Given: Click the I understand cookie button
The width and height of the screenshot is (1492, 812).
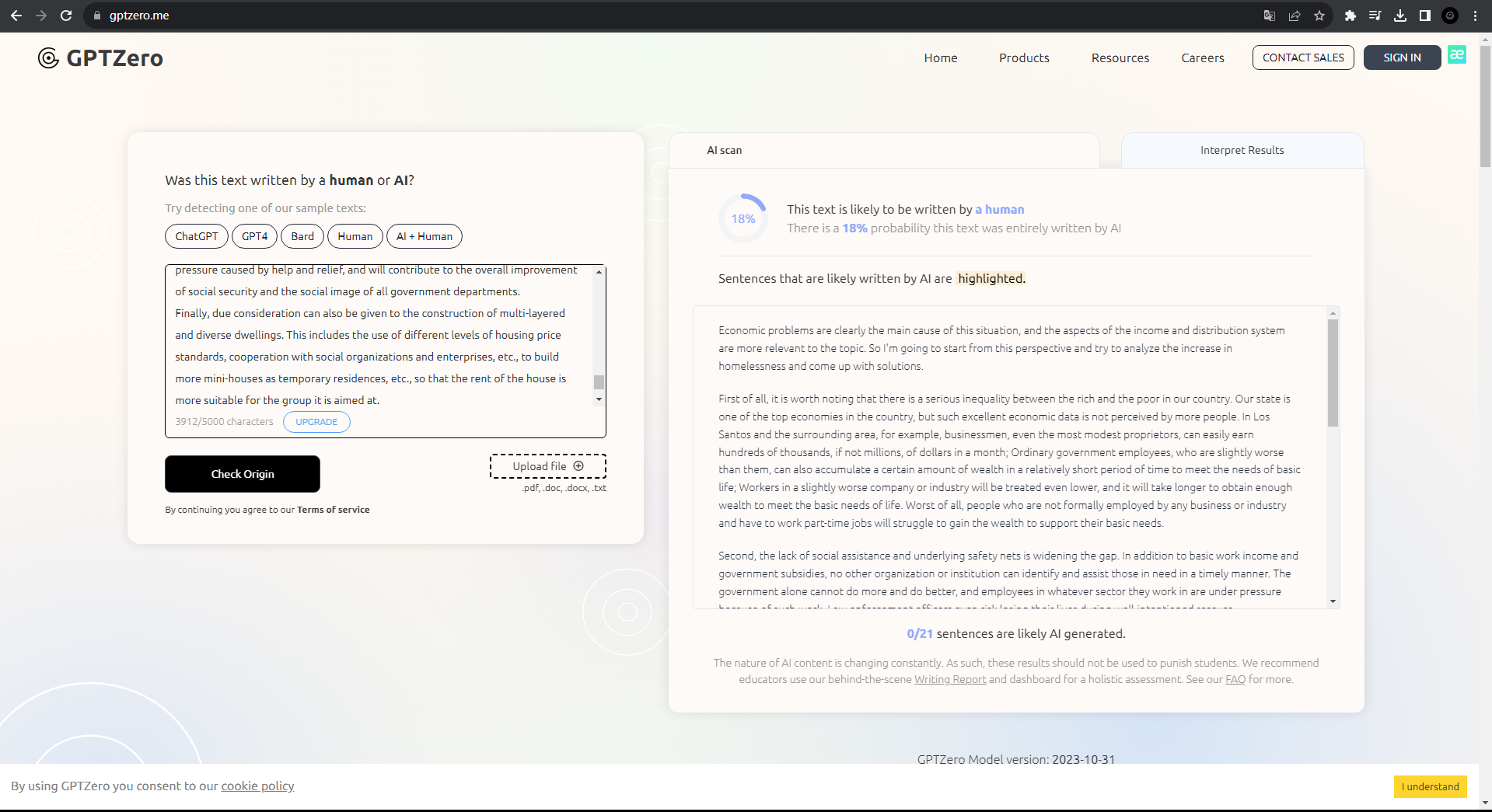Looking at the screenshot, I should pos(1431,786).
